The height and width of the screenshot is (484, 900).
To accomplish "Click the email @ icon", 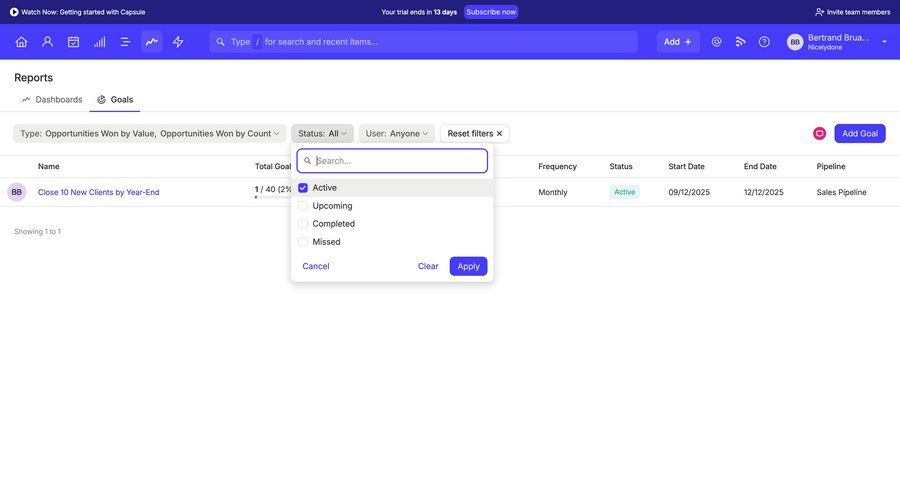I will point(716,42).
